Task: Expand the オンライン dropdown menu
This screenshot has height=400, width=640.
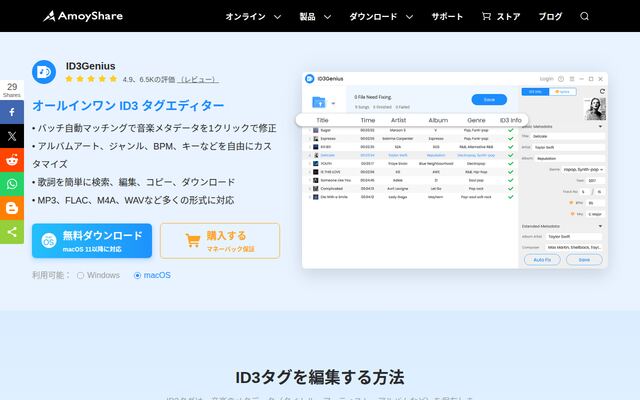Action: (253, 16)
